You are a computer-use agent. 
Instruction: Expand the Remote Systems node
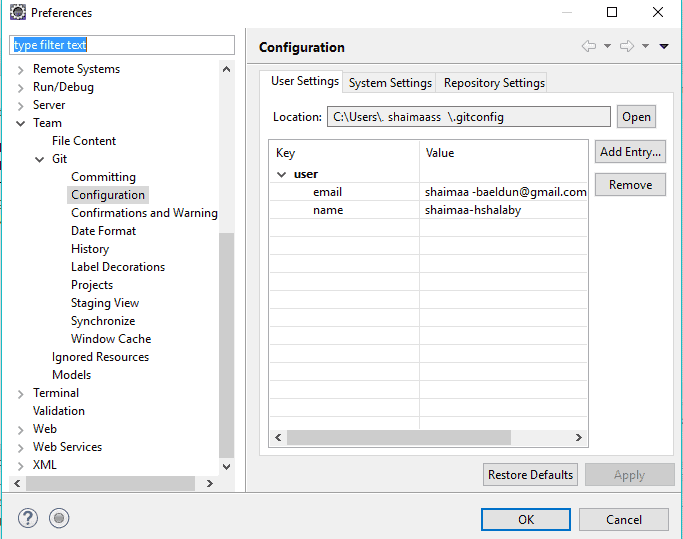[22, 69]
